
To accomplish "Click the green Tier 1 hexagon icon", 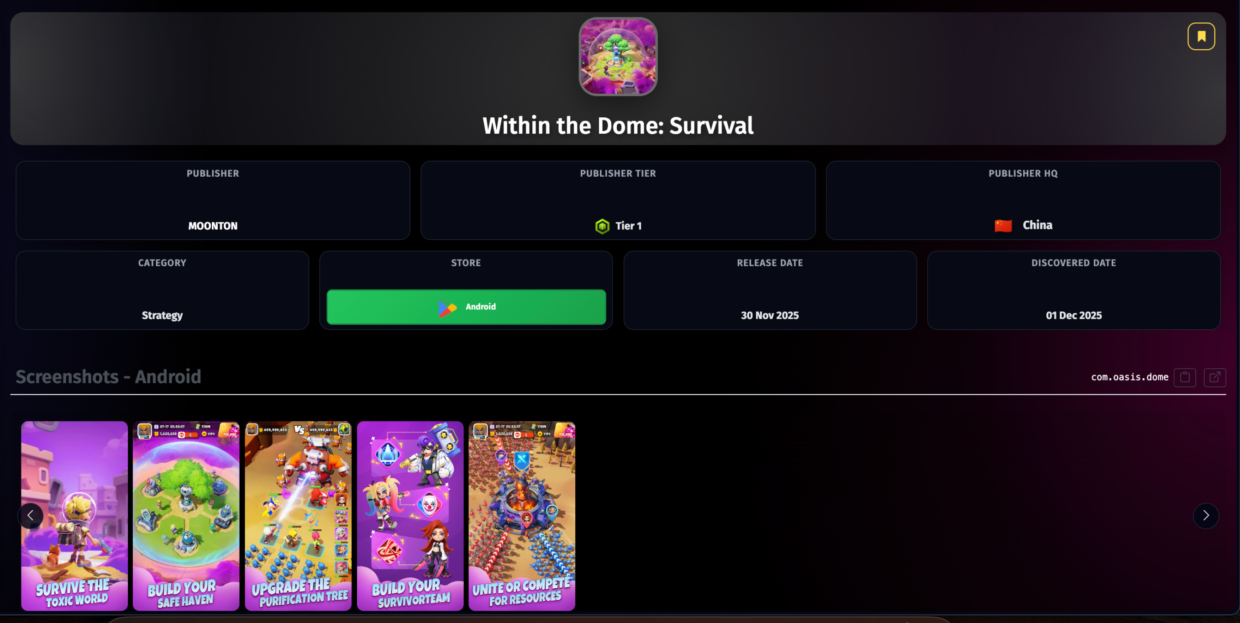I will click(602, 226).
